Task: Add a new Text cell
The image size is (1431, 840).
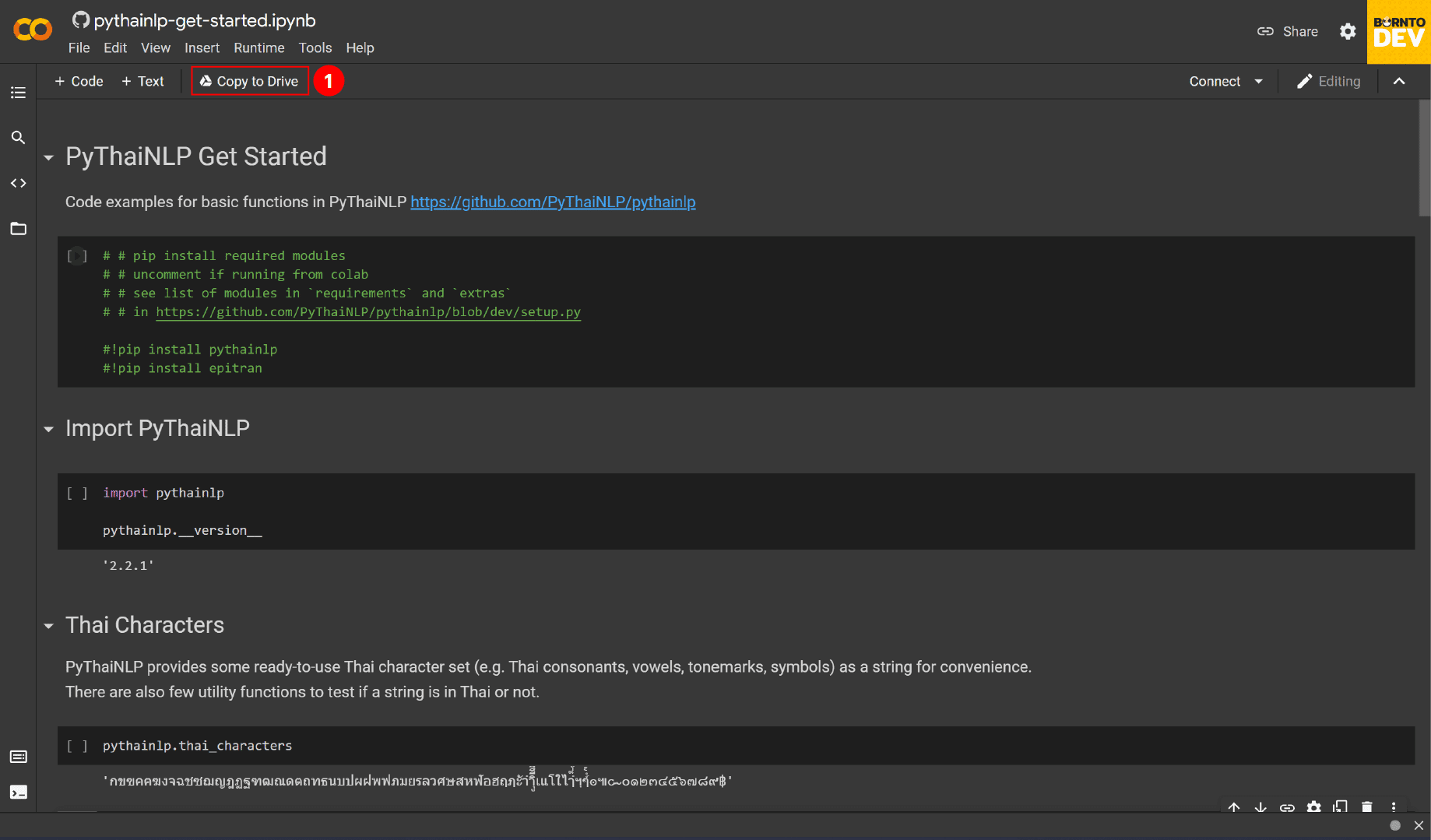Action: click(143, 81)
